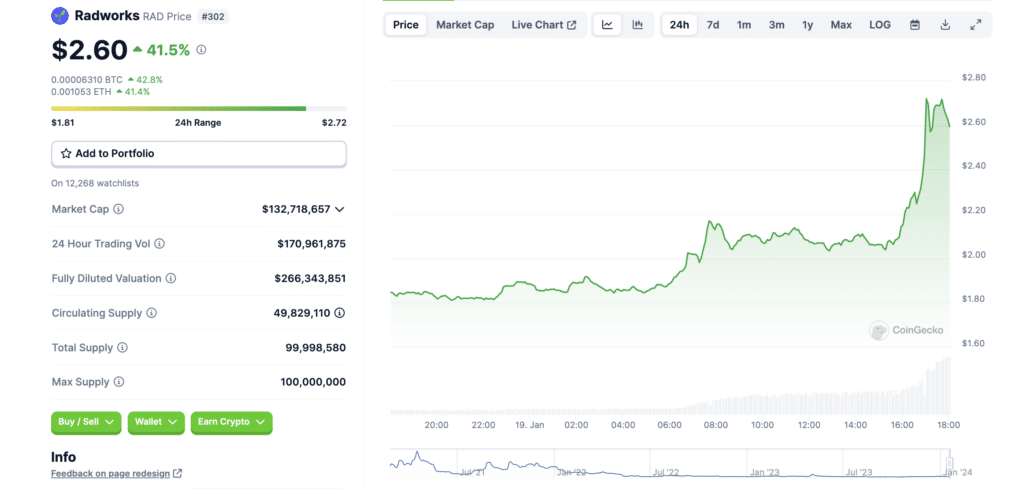The width and height of the screenshot is (1024, 489).
Task: Click external link icon beside Feedback link
Action: (x=178, y=473)
